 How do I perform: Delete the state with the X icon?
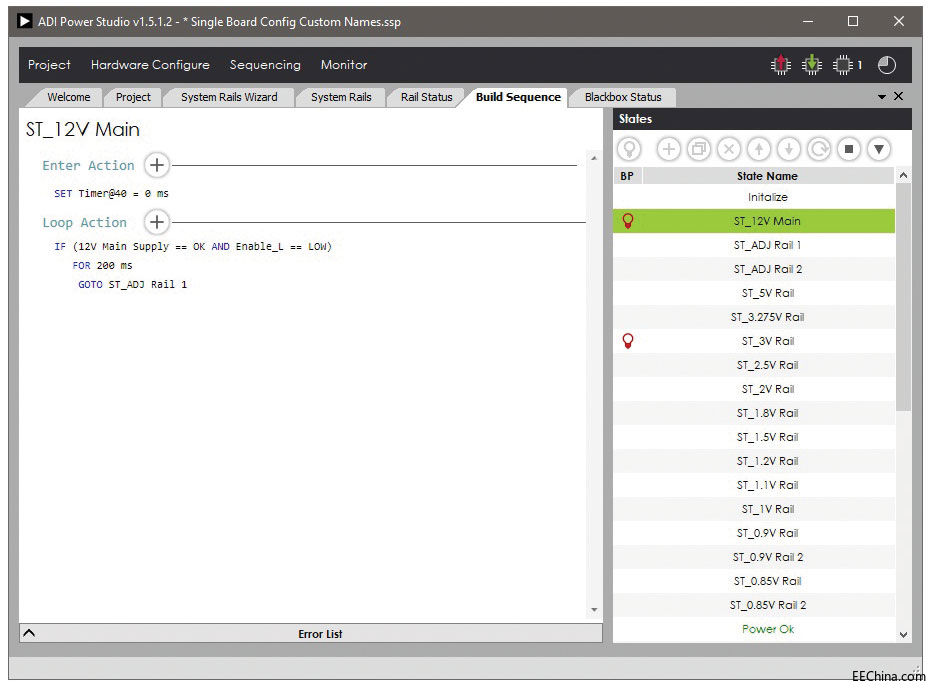tap(728, 149)
